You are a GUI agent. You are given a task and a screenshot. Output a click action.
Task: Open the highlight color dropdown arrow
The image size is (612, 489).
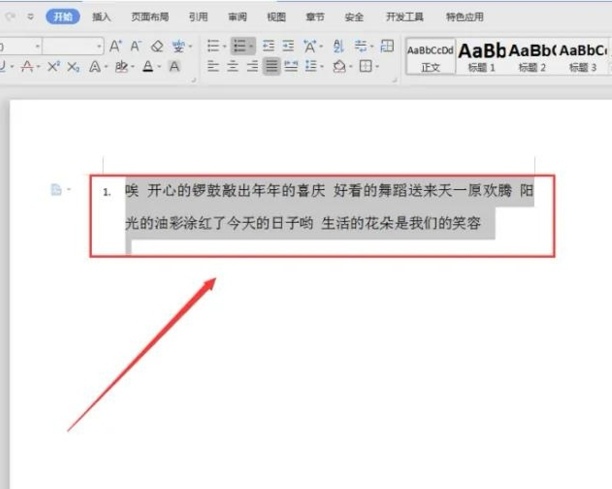click(x=133, y=67)
